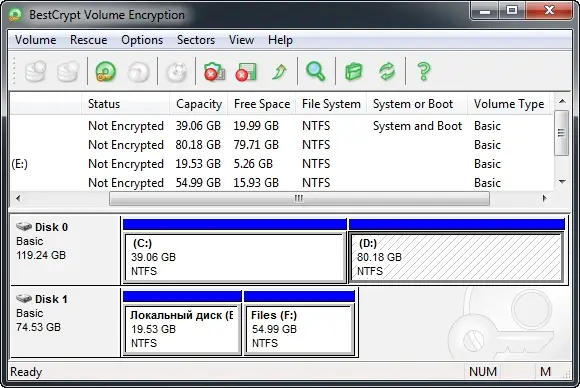
Task: Open the Volume menu
Action: (x=36, y=40)
